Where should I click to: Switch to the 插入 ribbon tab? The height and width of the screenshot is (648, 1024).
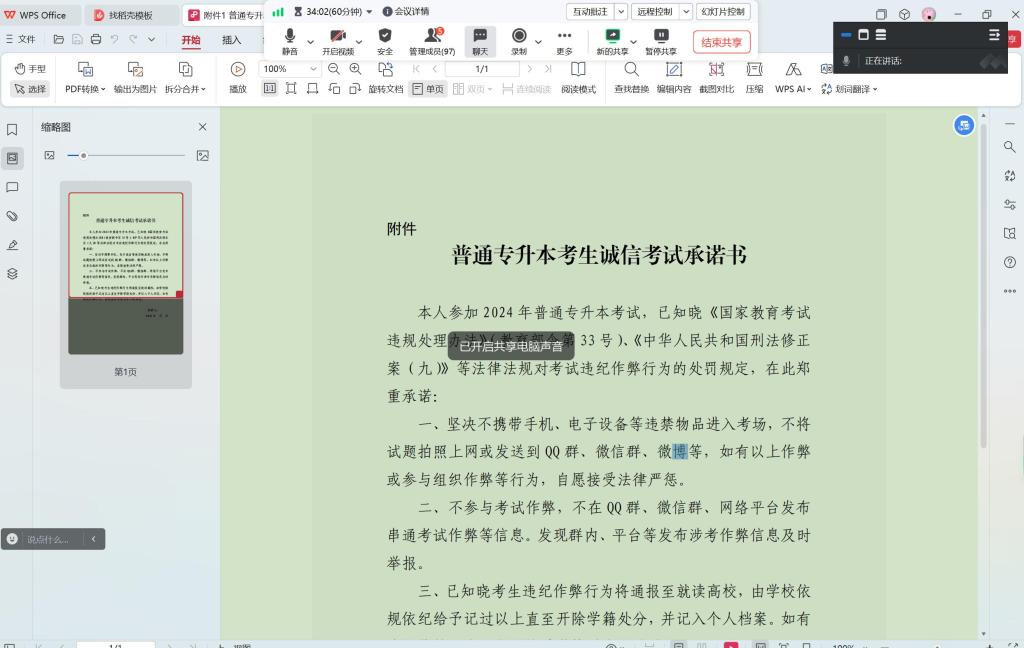pos(231,40)
